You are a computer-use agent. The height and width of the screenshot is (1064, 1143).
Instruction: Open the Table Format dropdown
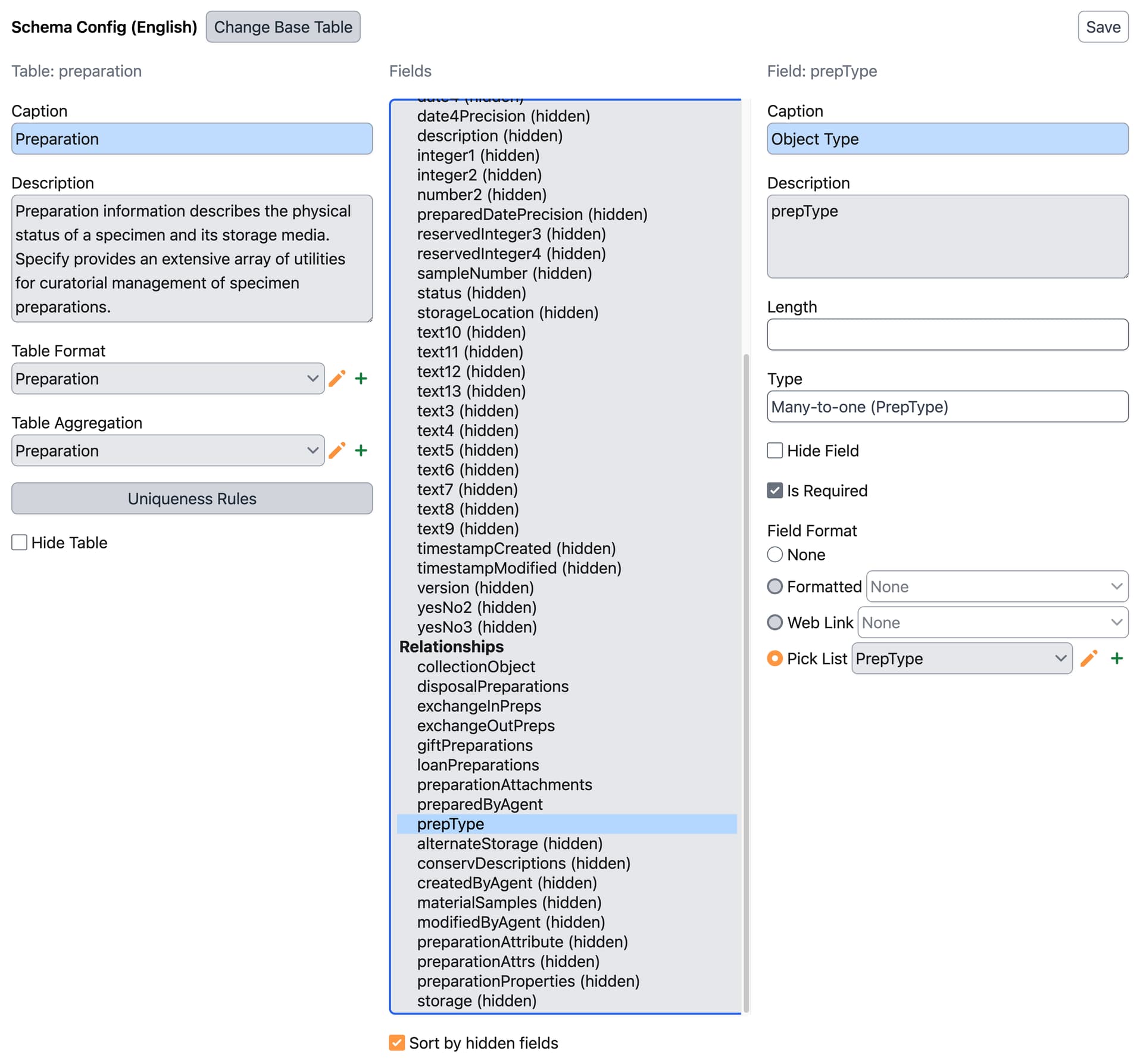tap(167, 379)
